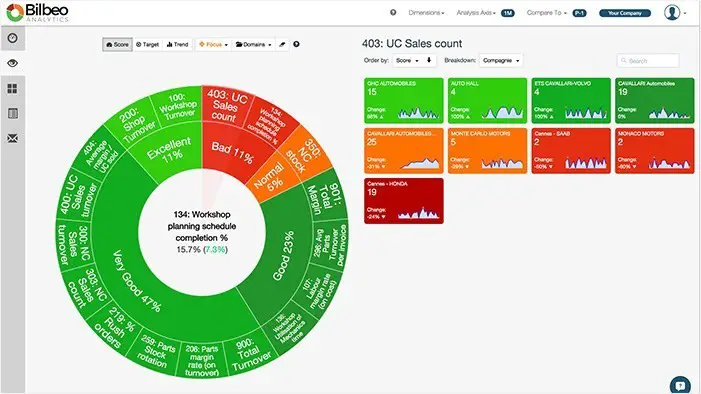Click the 403: UC Sales count heading
Screen dimensions: 701x394
[x=412, y=43]
